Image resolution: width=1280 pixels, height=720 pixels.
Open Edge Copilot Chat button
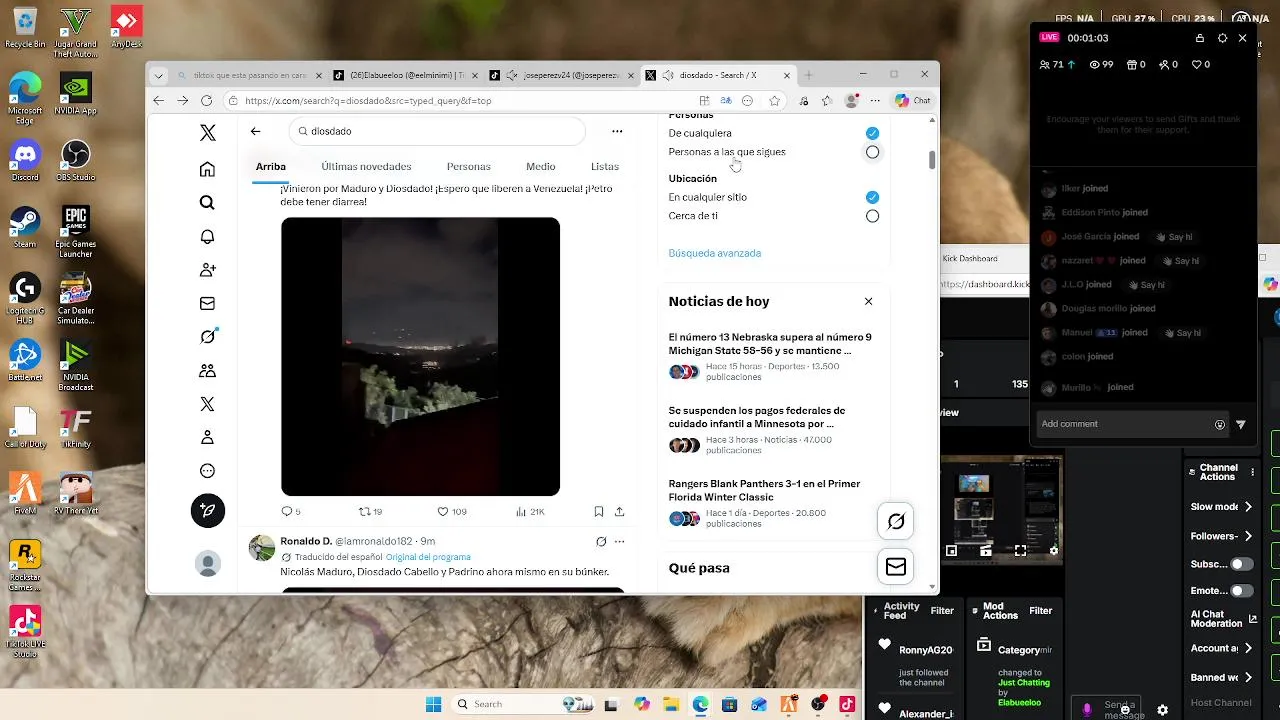(912, 100)
